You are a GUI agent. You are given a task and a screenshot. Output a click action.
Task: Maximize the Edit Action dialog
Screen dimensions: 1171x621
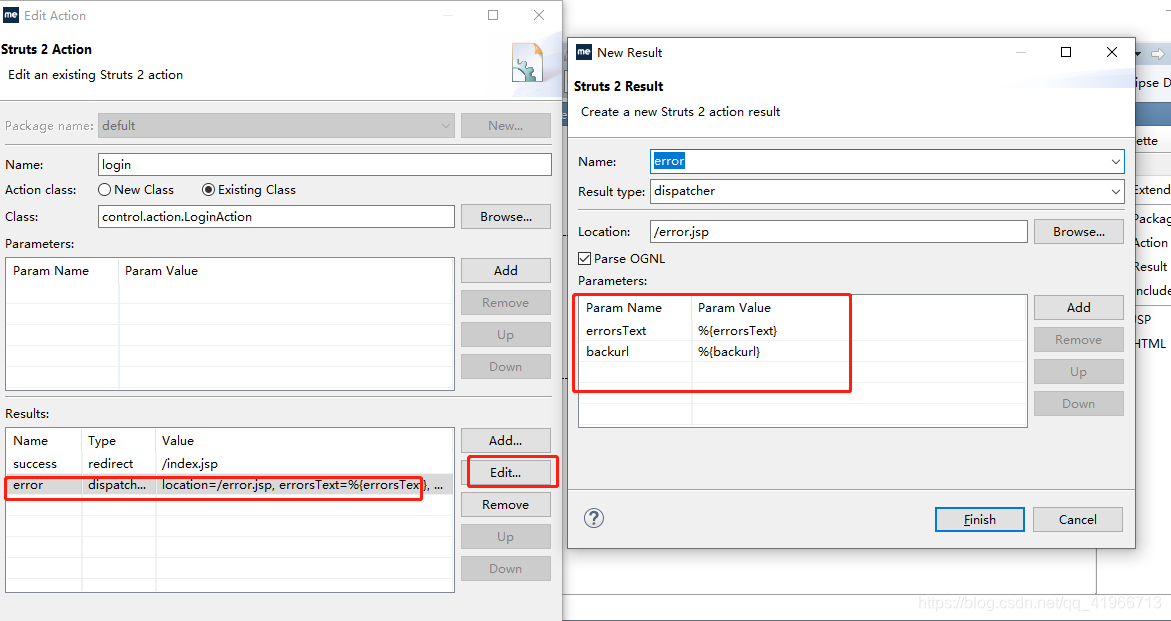tap(493, 15)
